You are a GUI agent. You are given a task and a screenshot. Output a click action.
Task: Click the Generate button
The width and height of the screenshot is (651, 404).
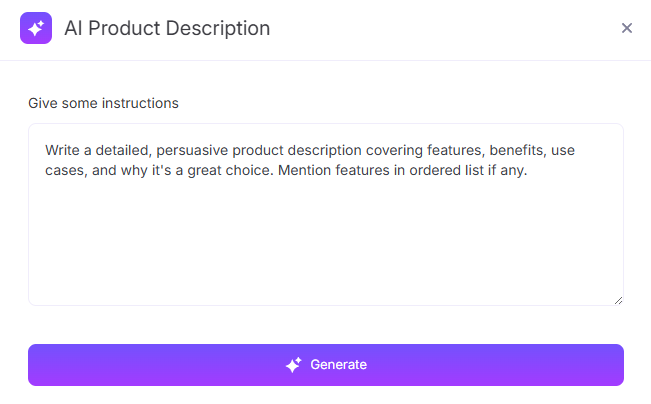pyautogui.click(x=326, y=365)
